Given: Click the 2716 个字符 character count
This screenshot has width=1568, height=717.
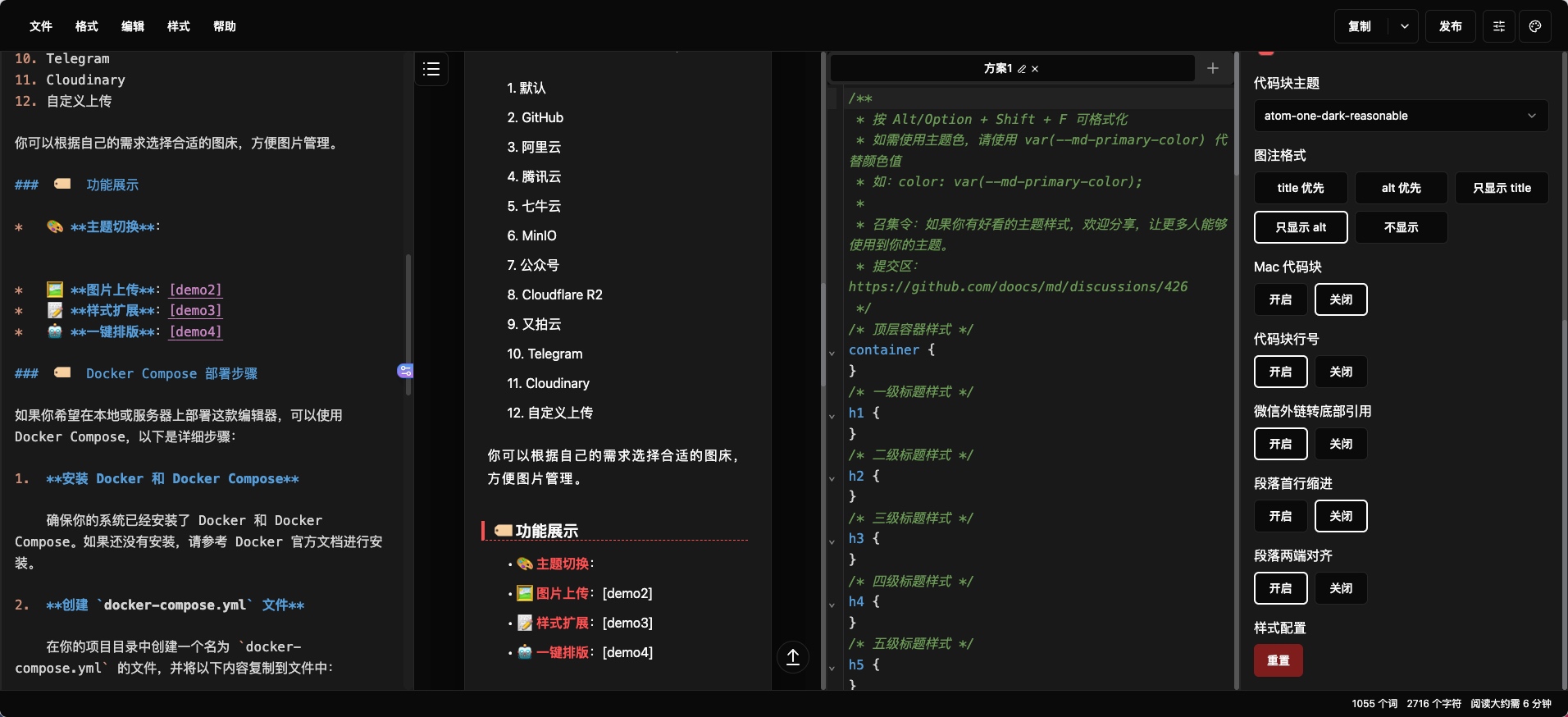Looking at the screenshot, I should click(1434, 704).
